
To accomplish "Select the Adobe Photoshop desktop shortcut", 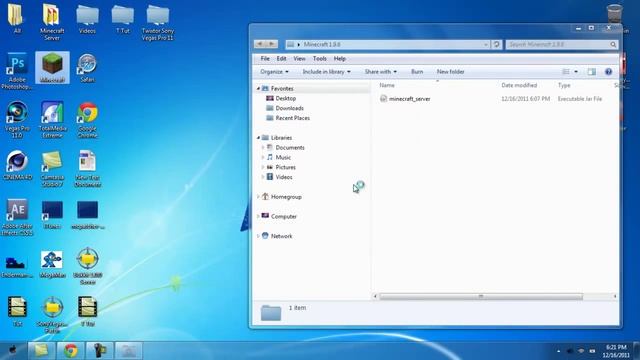I will pyautogui.click(x=17, y=71).
